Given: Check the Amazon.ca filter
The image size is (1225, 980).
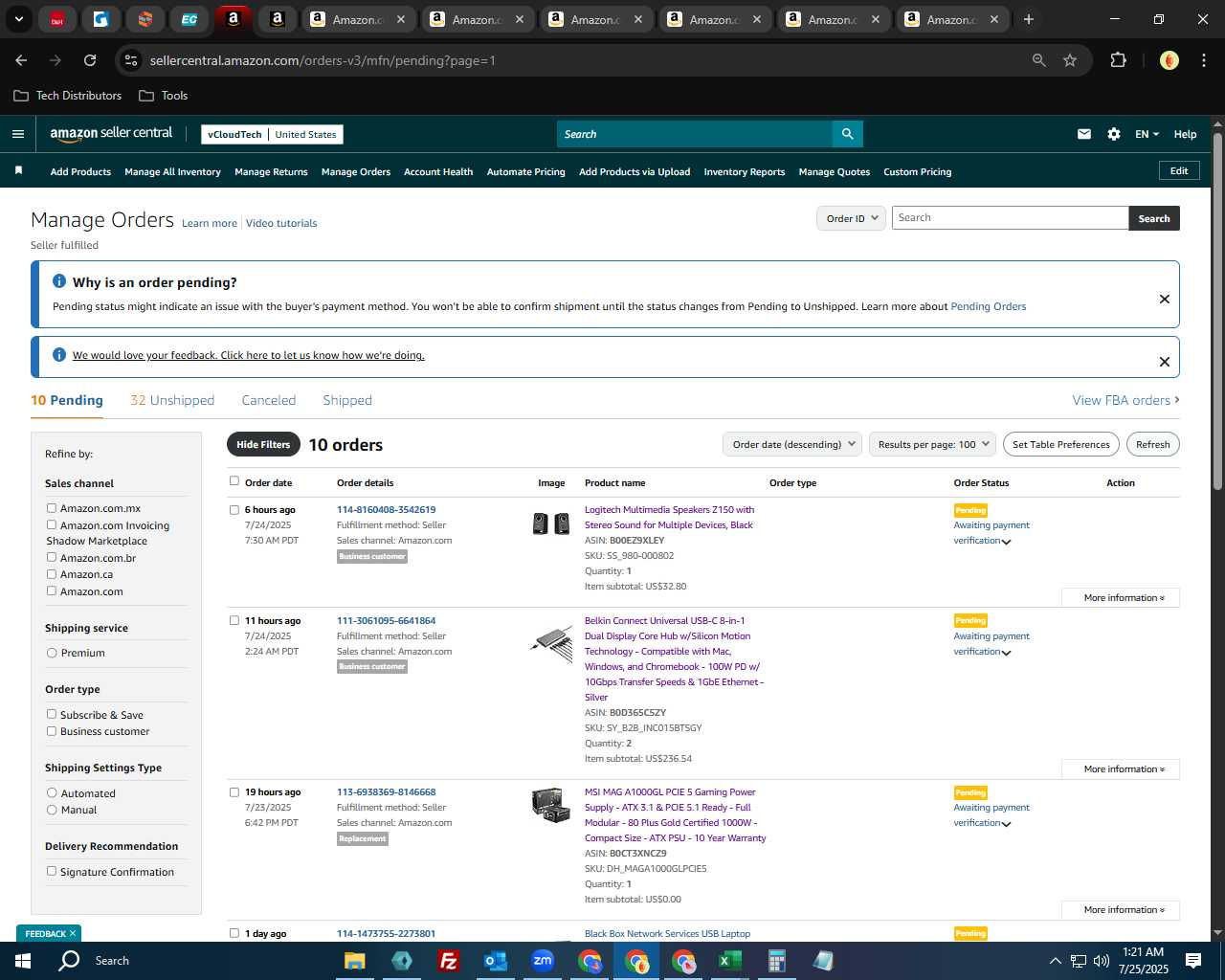Looking at the screenshot, I should 52,574.
